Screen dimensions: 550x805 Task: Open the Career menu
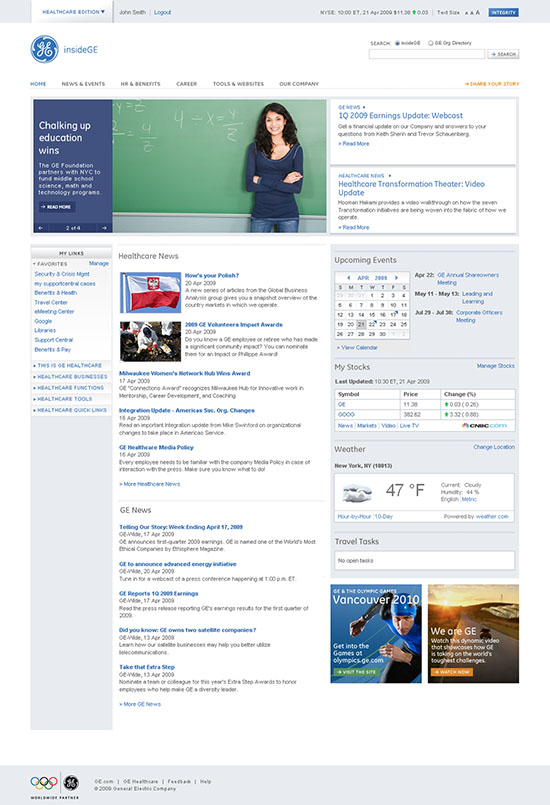186,84
